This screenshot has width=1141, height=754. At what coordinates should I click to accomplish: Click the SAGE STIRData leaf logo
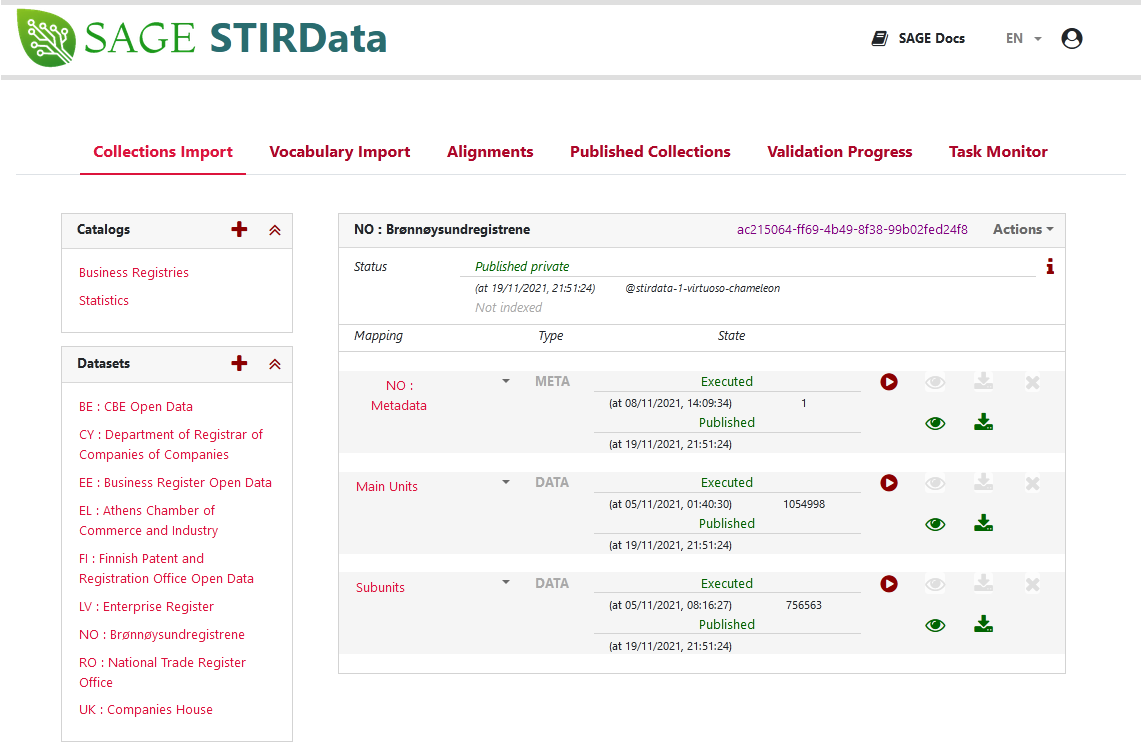[x=47, y=38]
